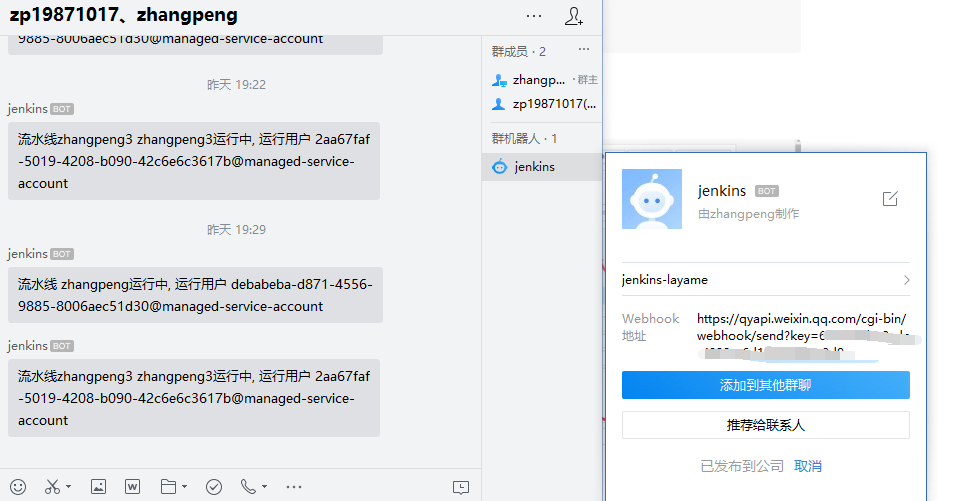Expand phone call options dropdown arrow
The width and height of the screenshot is (961, 501).
[264, 487]
